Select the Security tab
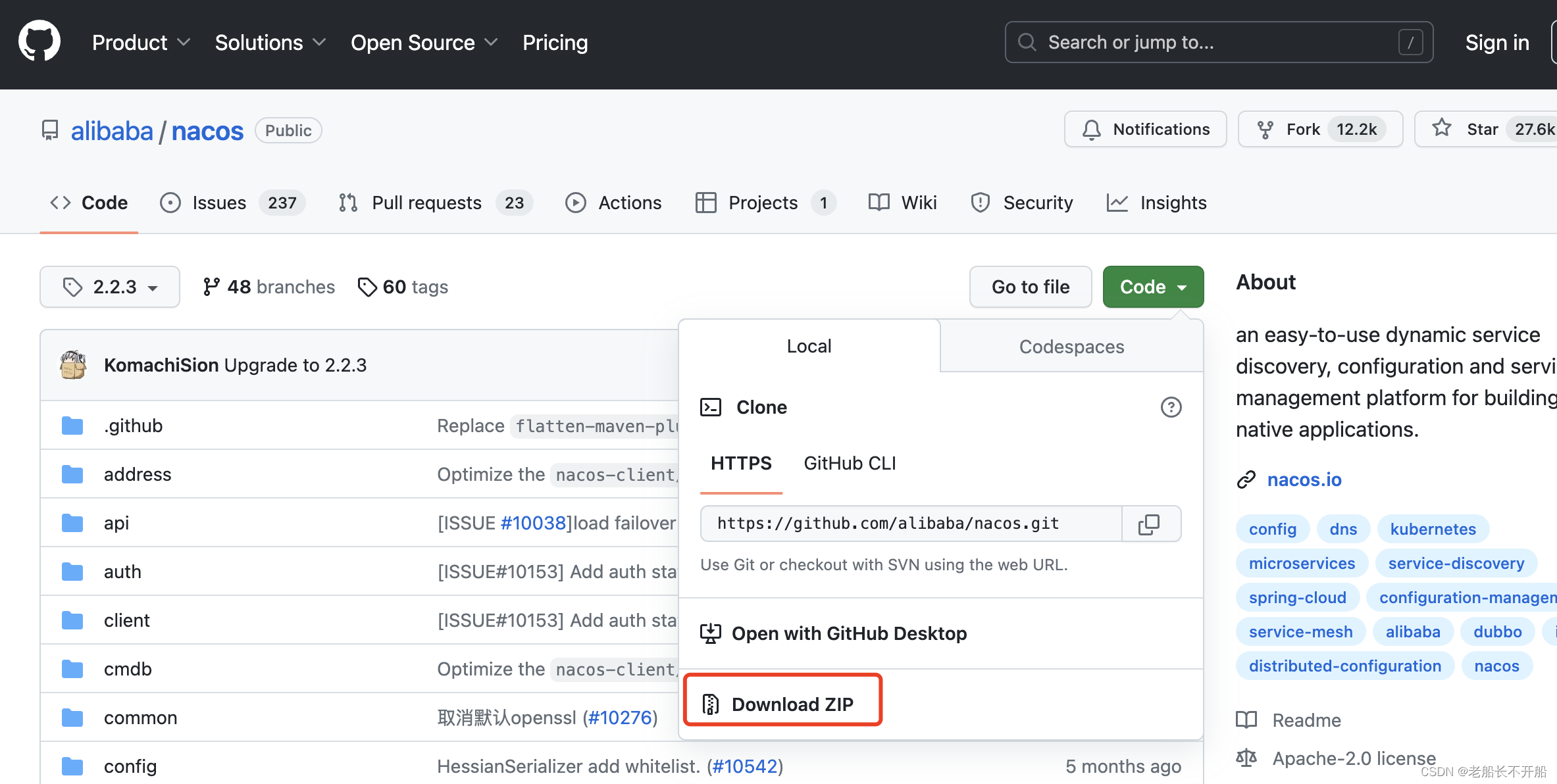 click(1021, 203)
